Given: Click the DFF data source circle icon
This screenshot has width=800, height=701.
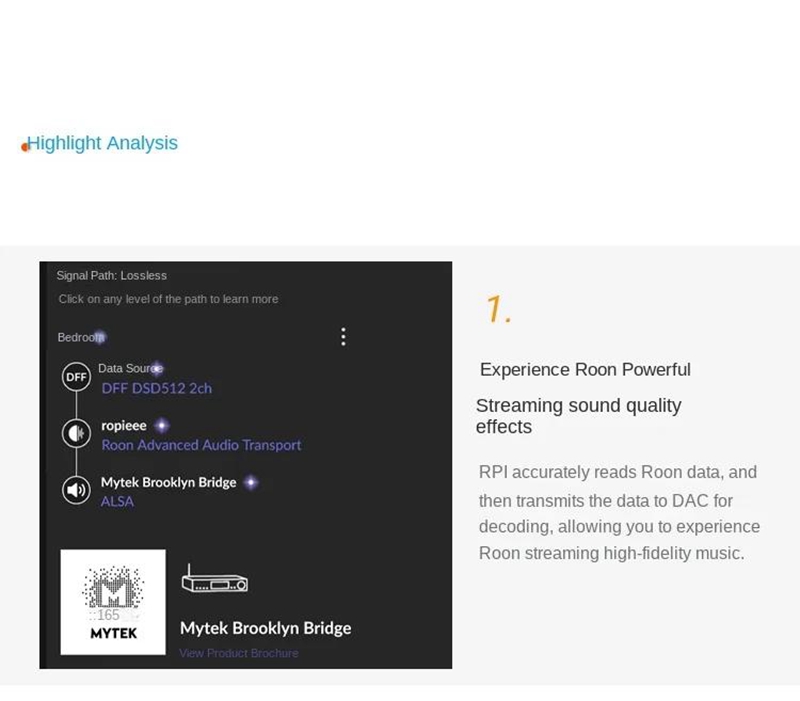Looking at the screenshot, I should pos(77,377).
